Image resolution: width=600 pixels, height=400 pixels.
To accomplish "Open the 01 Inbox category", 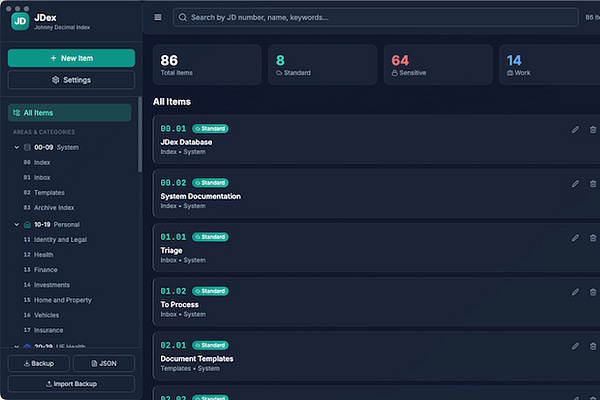I will click(x=37, y=177).
